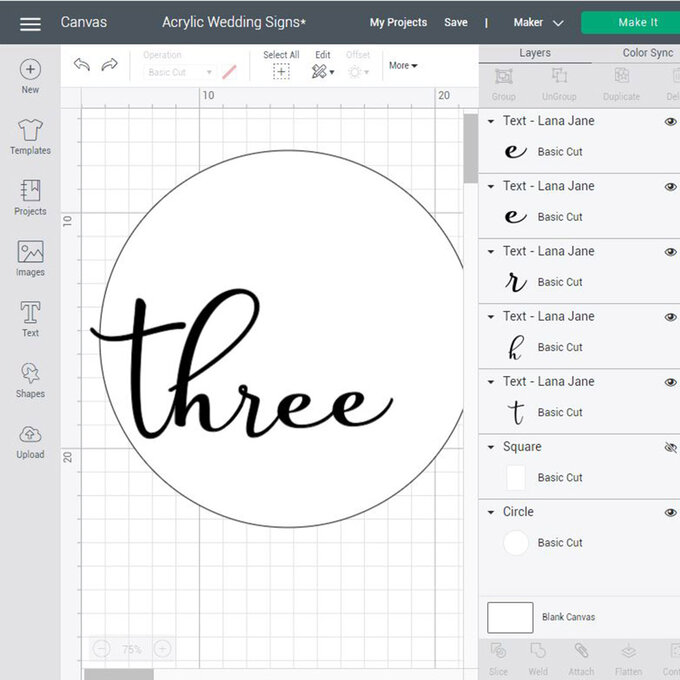Image resolution: width=680 pixels, height=680 pixels.
Task: Click the Redo arrow
Action: point(110,65)
